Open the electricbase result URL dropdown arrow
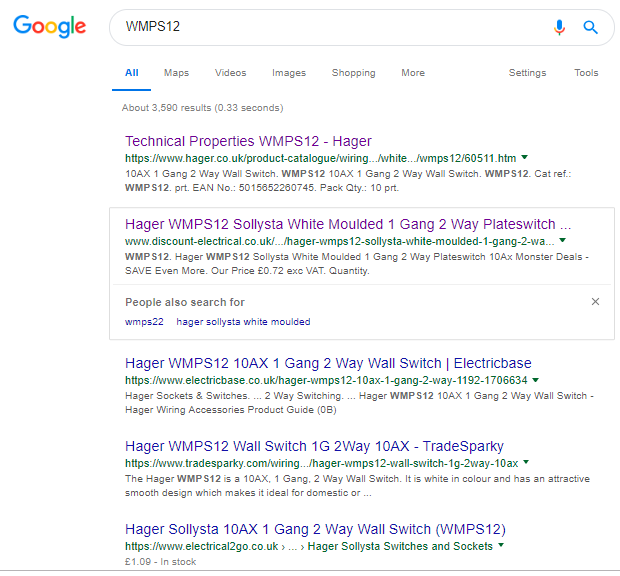Image resolution: width=620 pixels, height=576 pixels. point(536,380)
